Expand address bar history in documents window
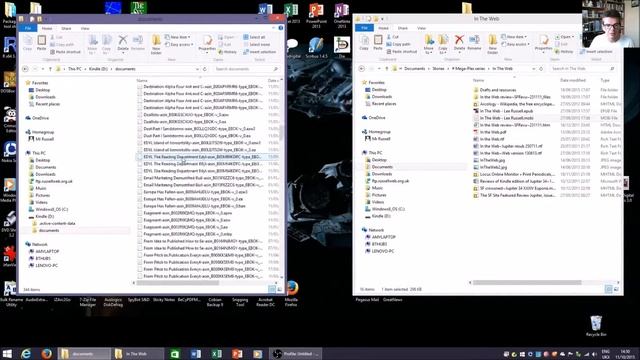The height and width of the screenshot is (360, 640). pyautogui.click(x=198, y=69)
